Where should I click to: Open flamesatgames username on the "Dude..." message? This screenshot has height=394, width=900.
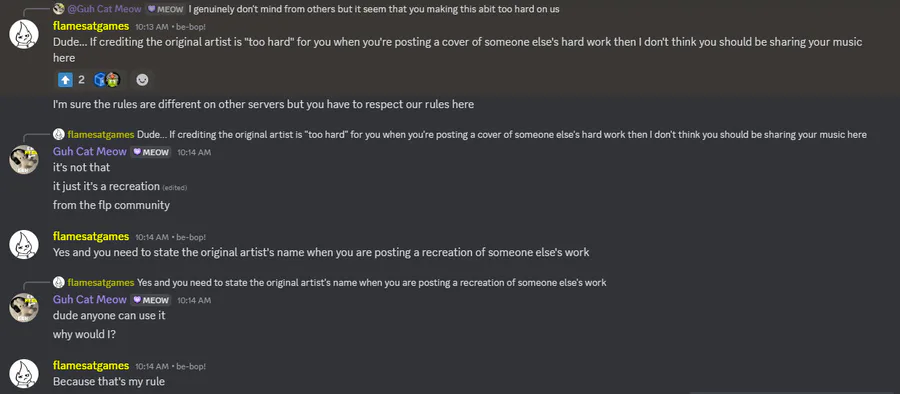pyautogui.click(x=91, y=26)
